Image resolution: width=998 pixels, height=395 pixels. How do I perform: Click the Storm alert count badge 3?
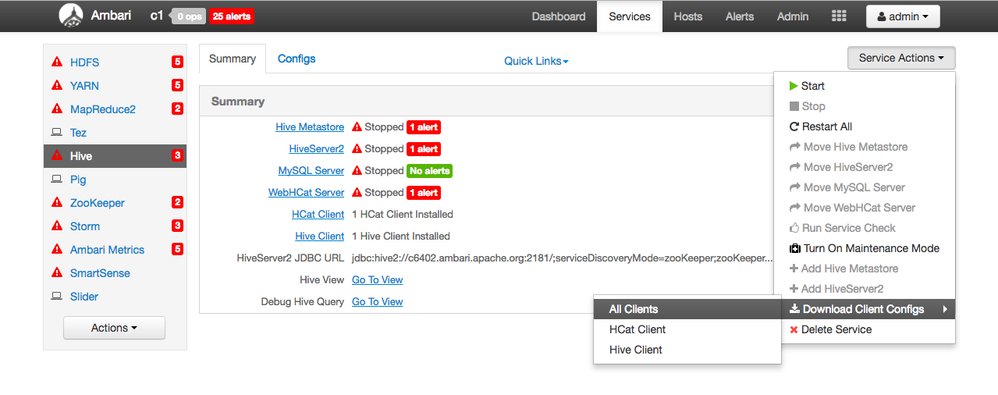[177, 226]
